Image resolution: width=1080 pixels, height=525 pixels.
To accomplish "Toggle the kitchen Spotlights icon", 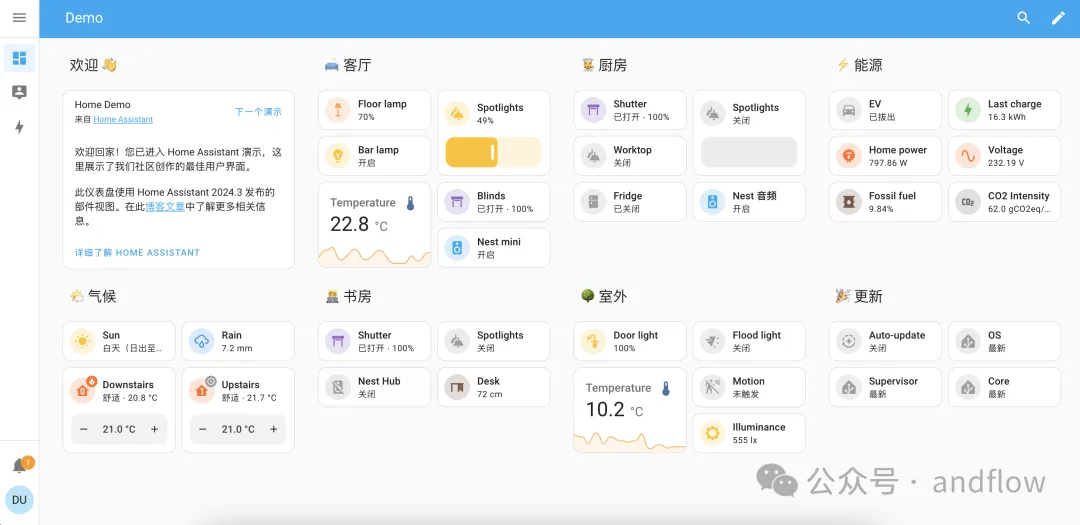I will 713,114.
